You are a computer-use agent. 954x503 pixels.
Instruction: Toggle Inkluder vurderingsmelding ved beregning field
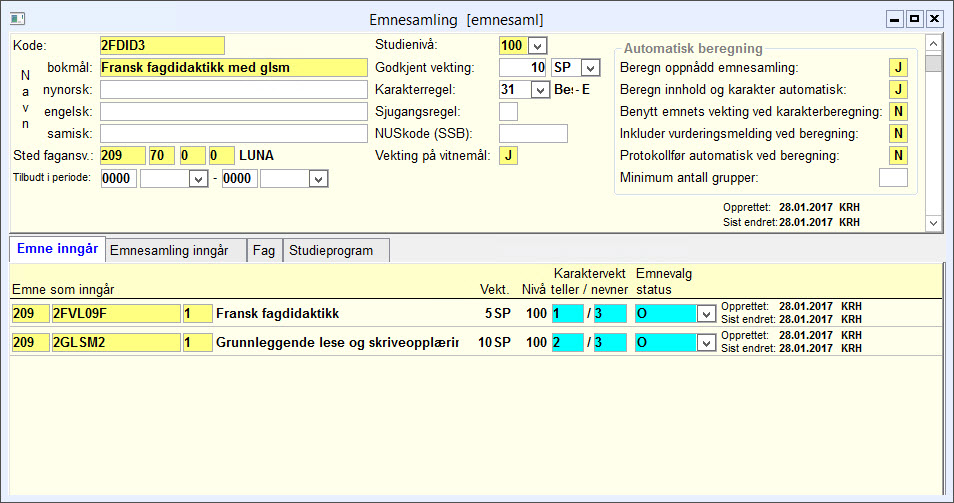click(898, 133)
